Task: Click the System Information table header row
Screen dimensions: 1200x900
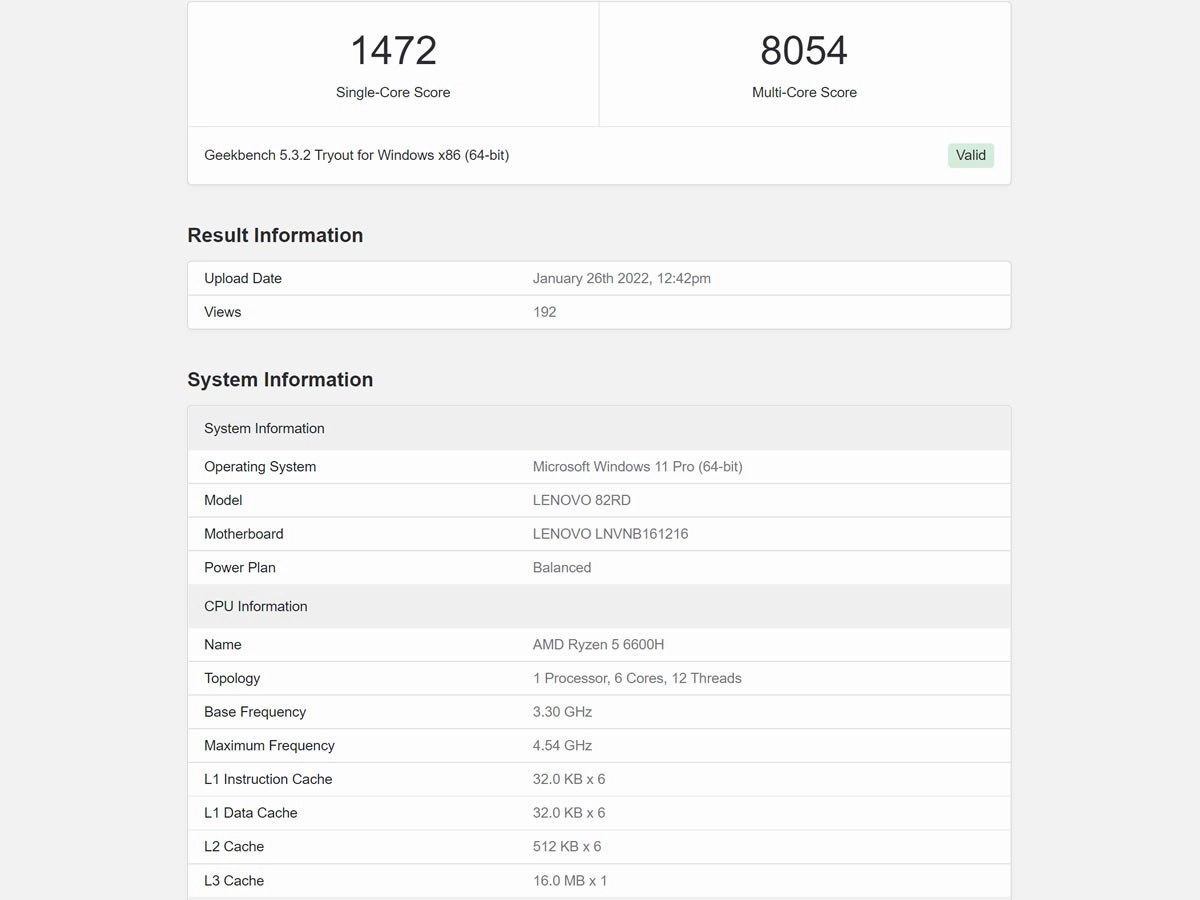Action: click(x=599, y=428)
